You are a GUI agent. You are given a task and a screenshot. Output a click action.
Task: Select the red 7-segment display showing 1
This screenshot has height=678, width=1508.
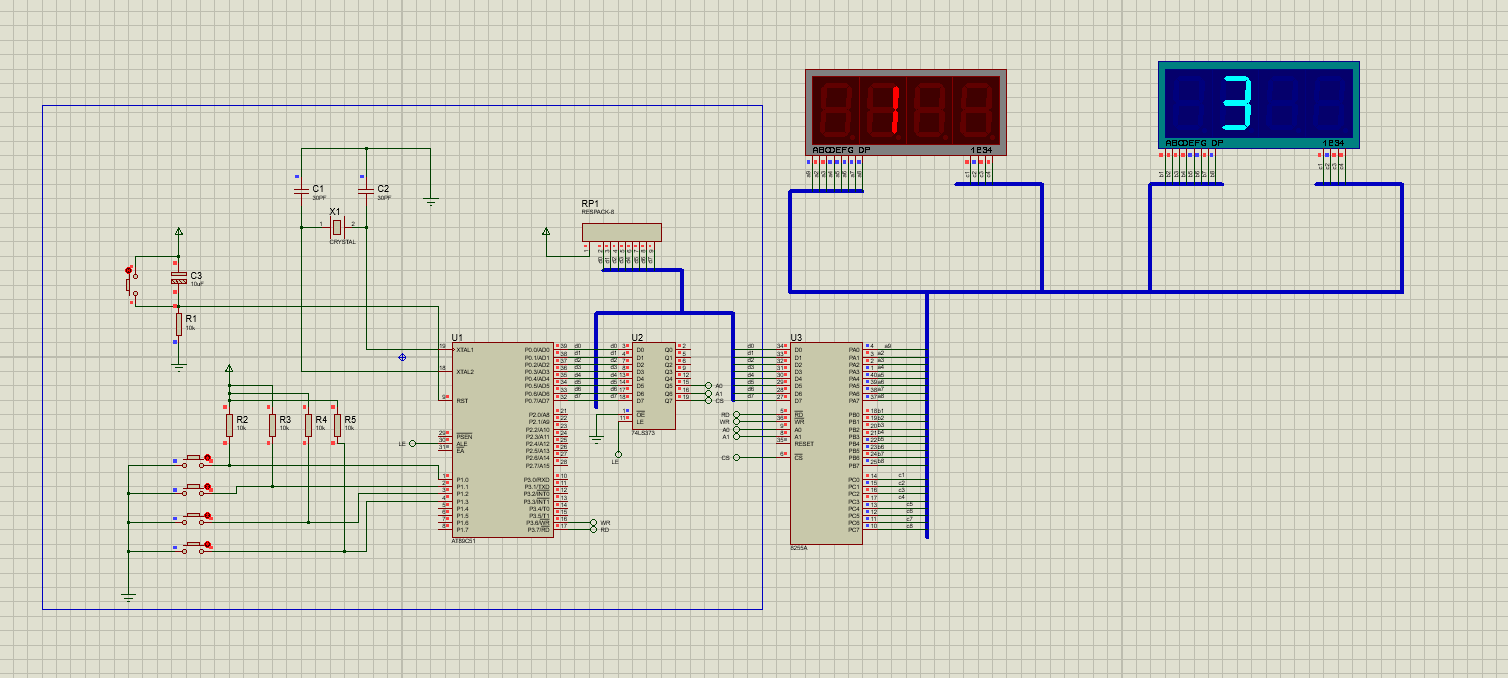point(906,113)
